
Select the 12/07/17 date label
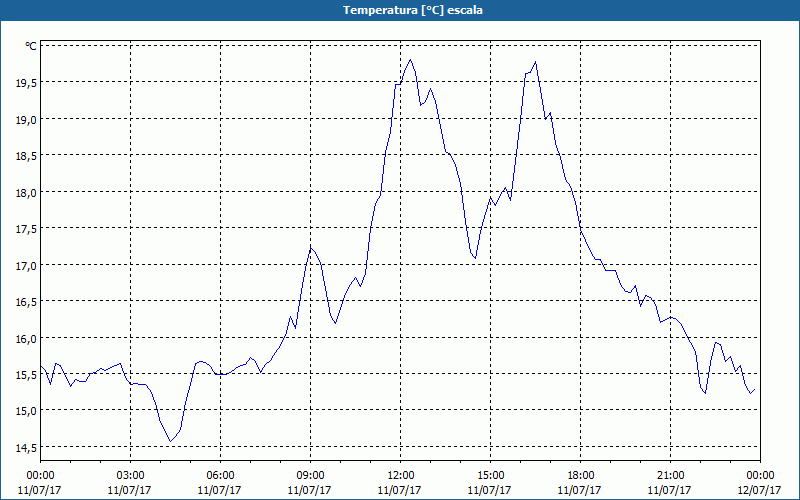760,490
